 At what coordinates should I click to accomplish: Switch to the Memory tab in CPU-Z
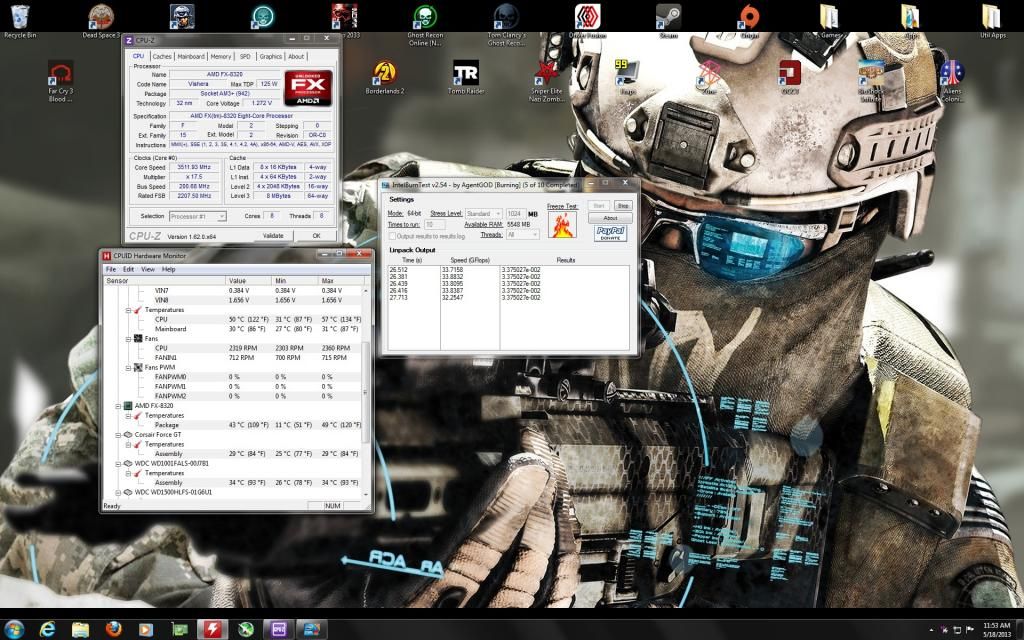coord(221,57)
